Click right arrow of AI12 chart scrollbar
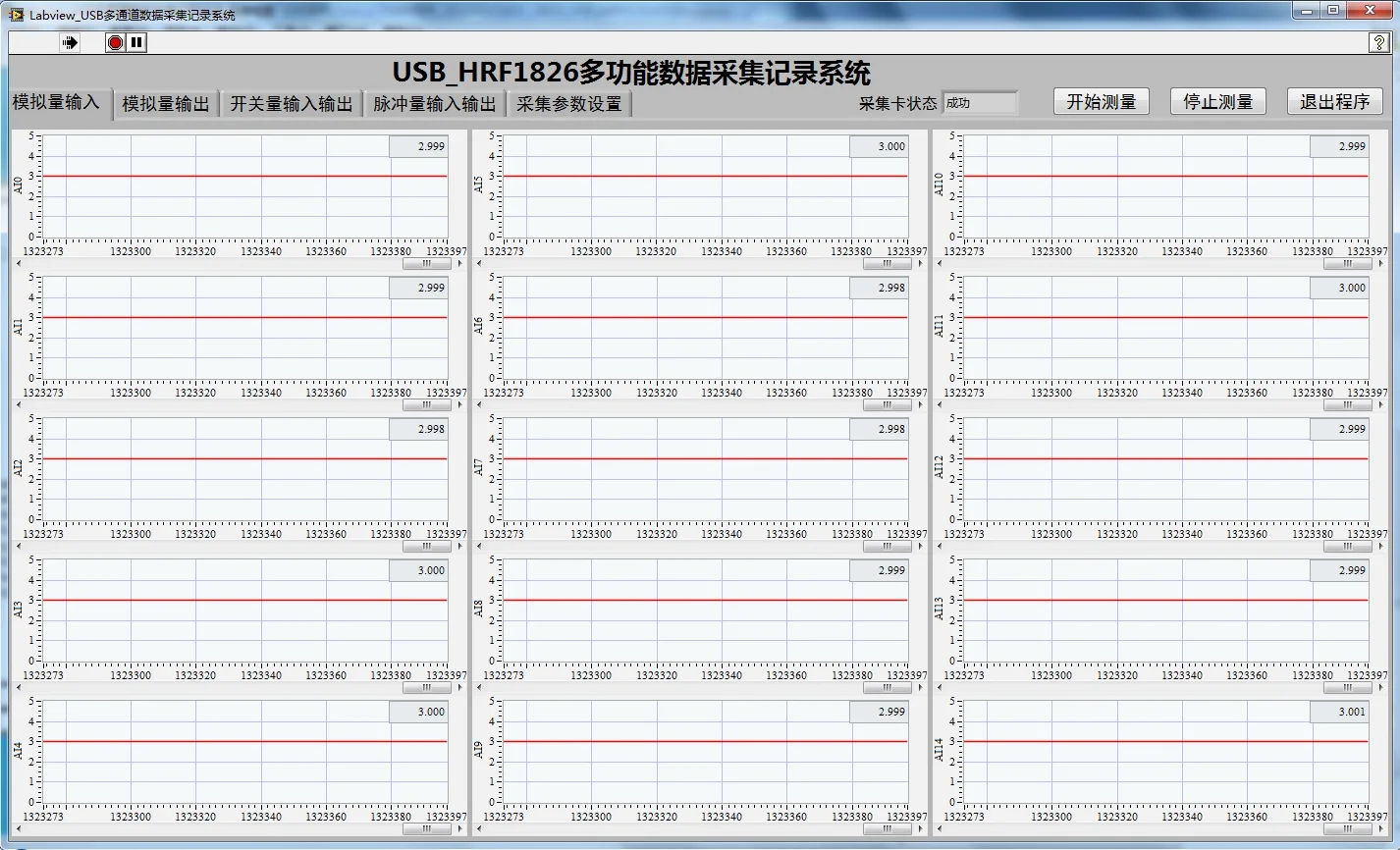Image resolution: width=1400 pixels, height=850 pixels. [1380, 546]
